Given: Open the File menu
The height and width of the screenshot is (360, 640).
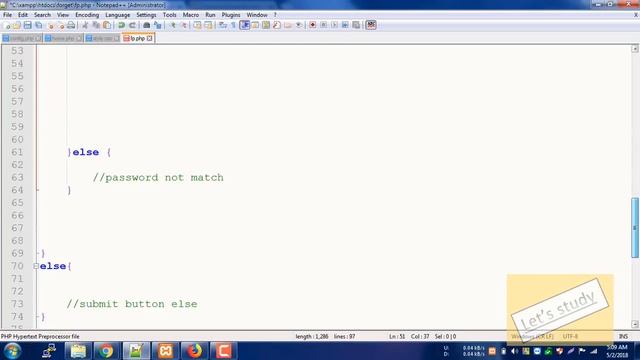Looking at the screenshot, I should coord(7,15).
